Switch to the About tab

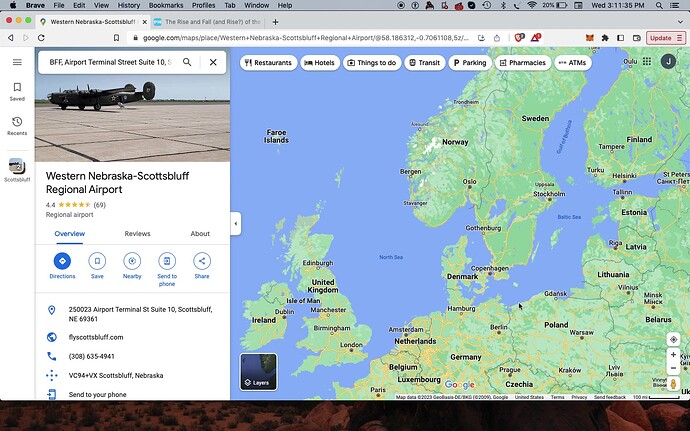pyautogui.click(x=200, y=234)
